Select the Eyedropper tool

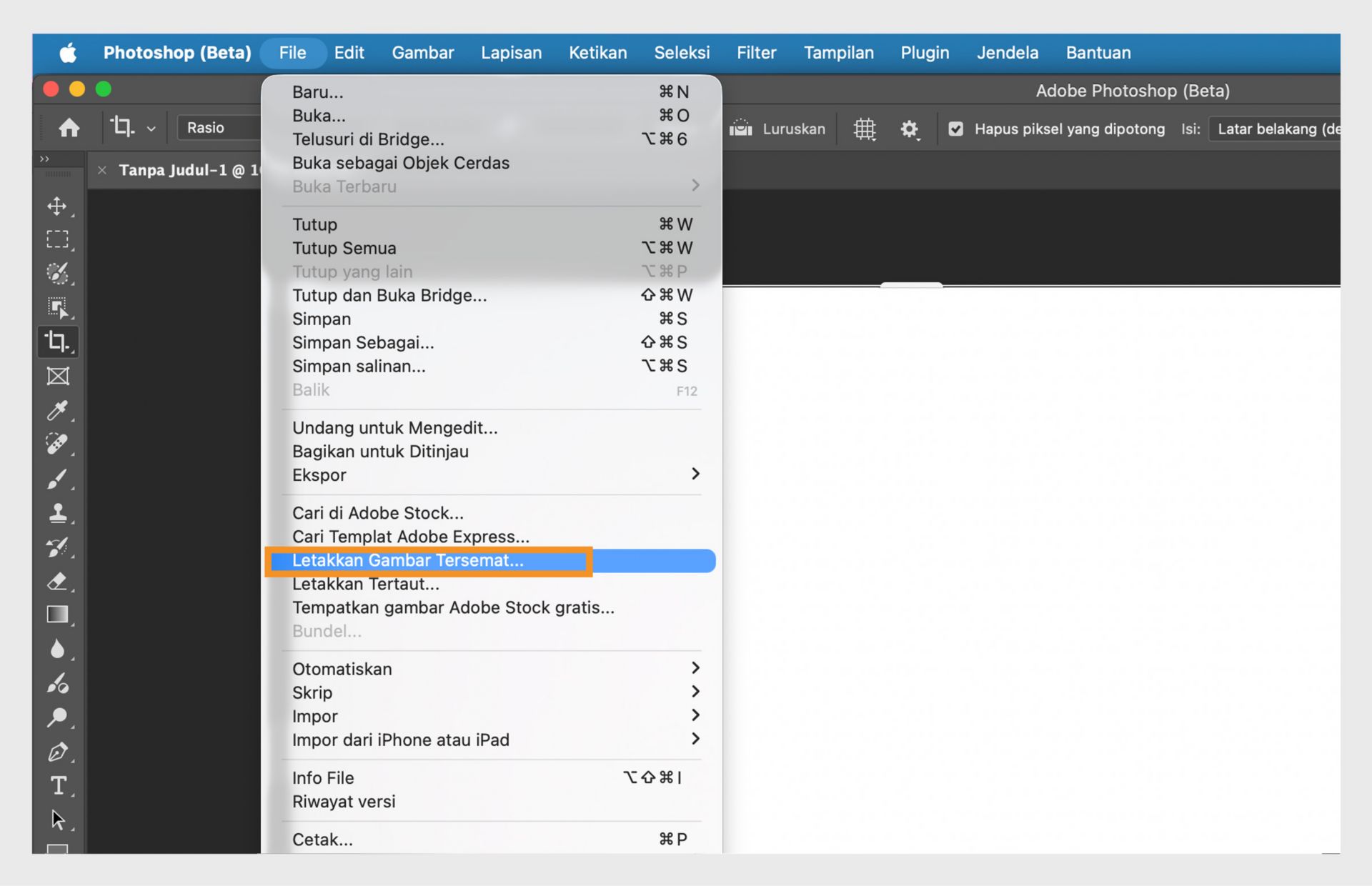tap(58, 411)
